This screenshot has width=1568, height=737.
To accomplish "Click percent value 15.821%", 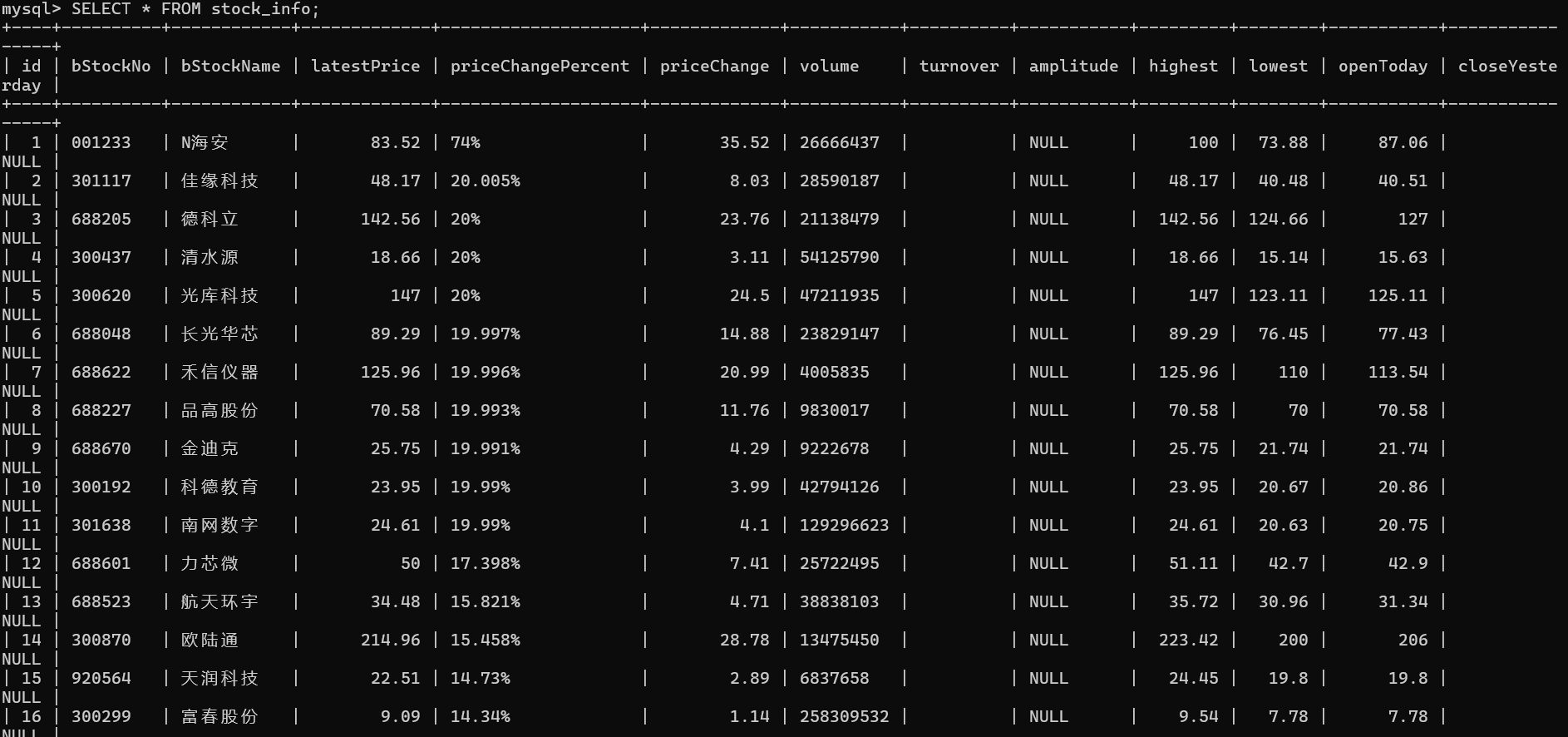I will (486, 601).
